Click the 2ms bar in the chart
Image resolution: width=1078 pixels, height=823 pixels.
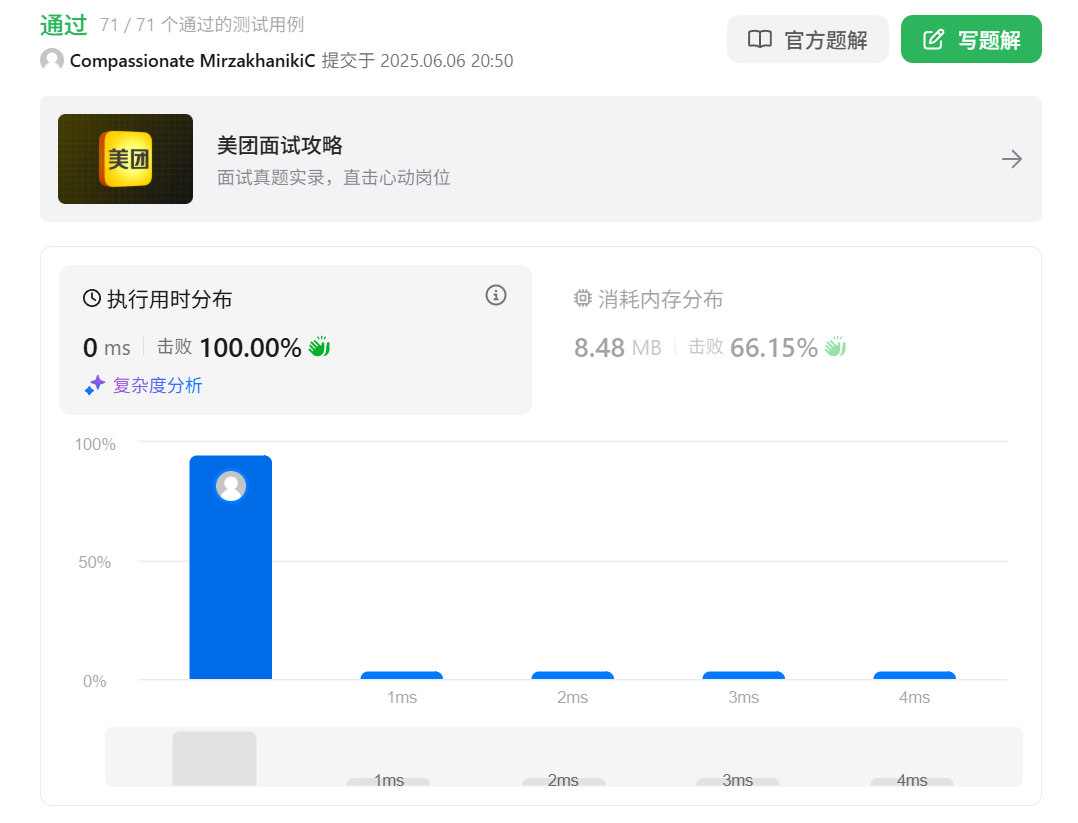point(573,675)
